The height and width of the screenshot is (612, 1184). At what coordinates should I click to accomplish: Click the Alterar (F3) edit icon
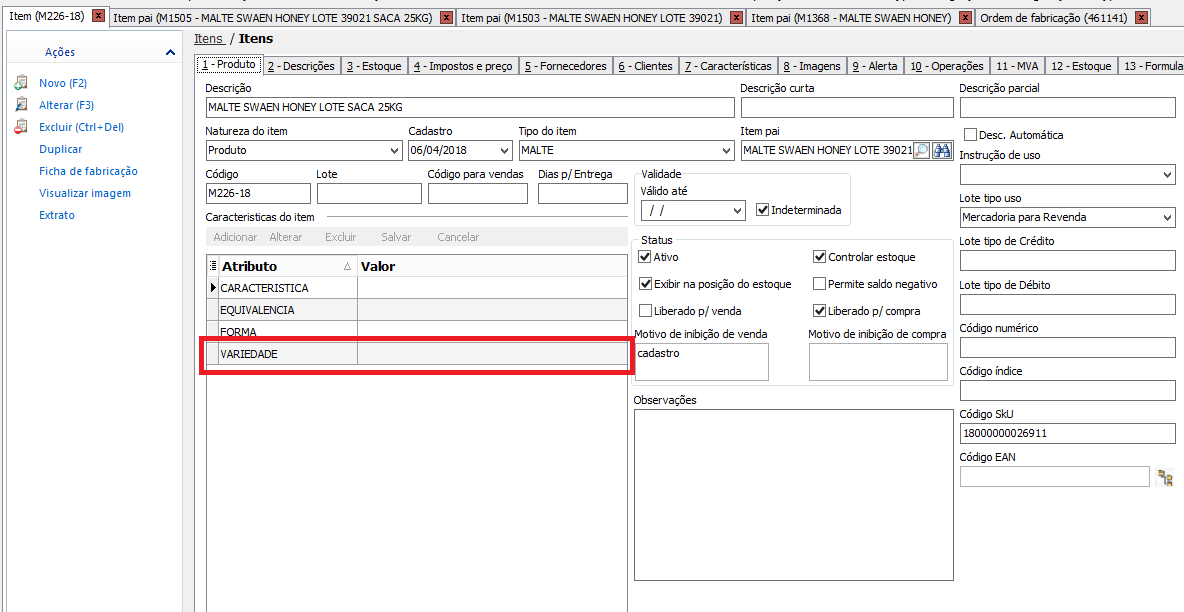[x=21, y=105]
